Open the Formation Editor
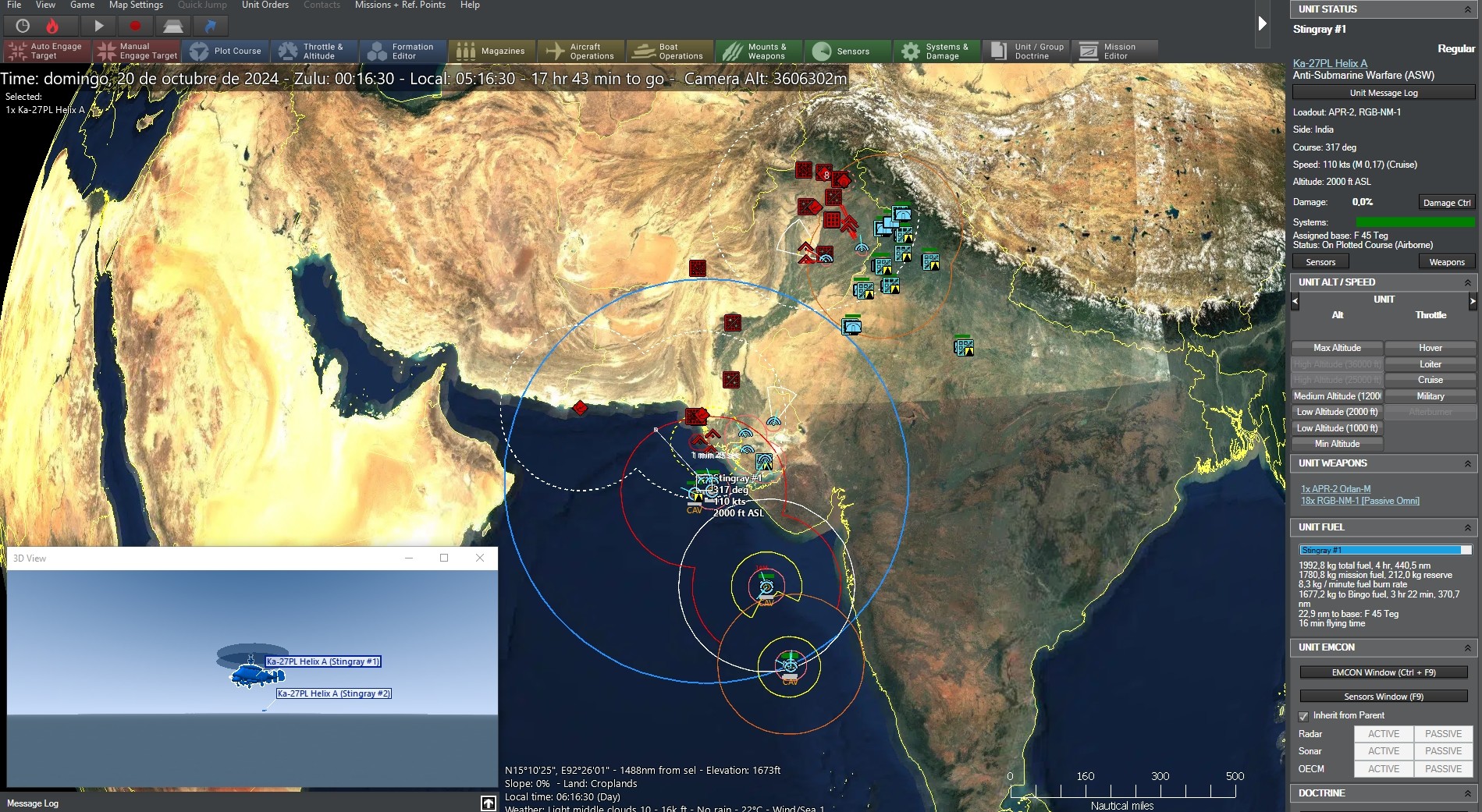The height and width of the screenshot is (812, 1482). pos(403,51)
